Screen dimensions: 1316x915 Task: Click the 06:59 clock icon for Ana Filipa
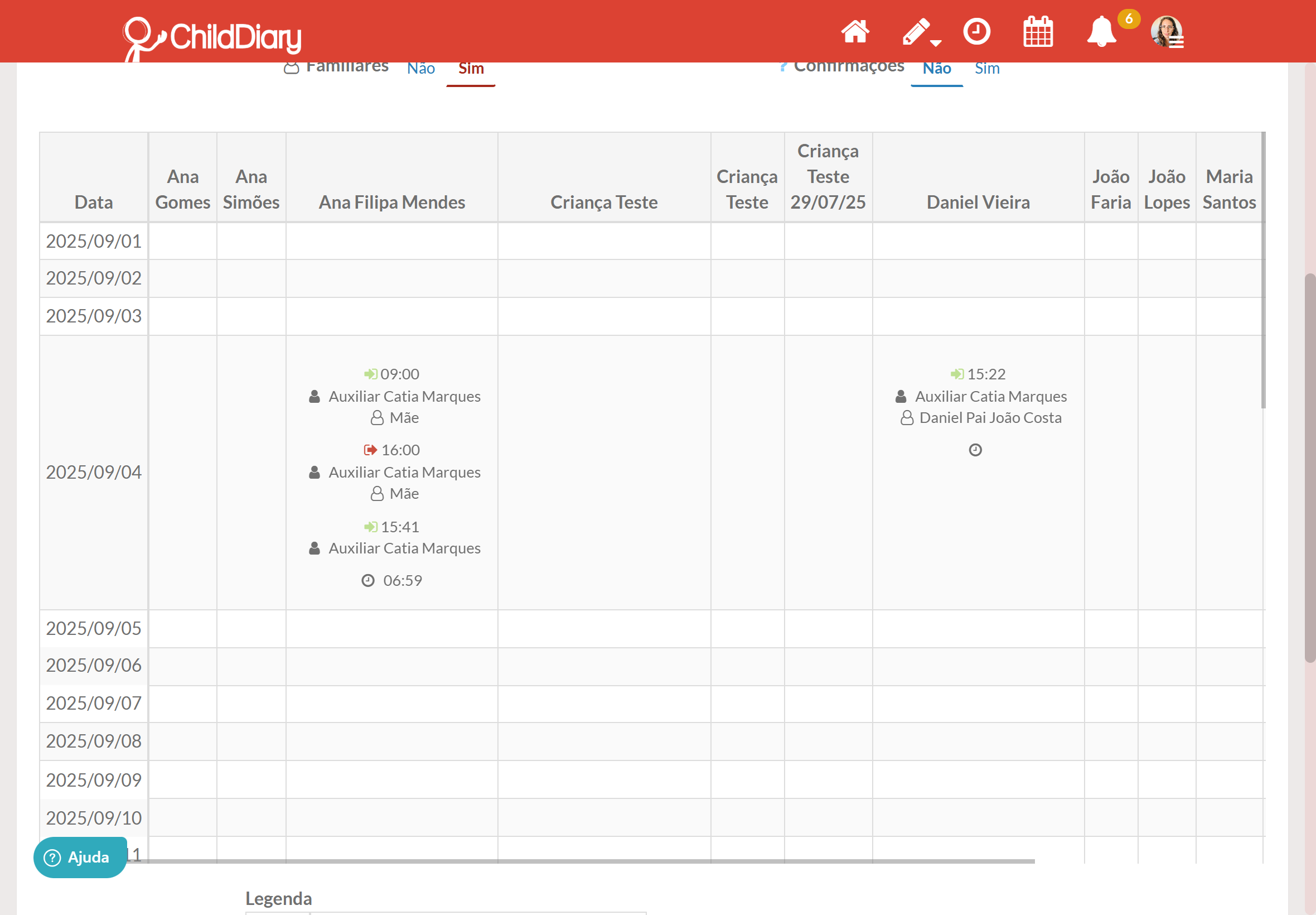click(368, 581)
